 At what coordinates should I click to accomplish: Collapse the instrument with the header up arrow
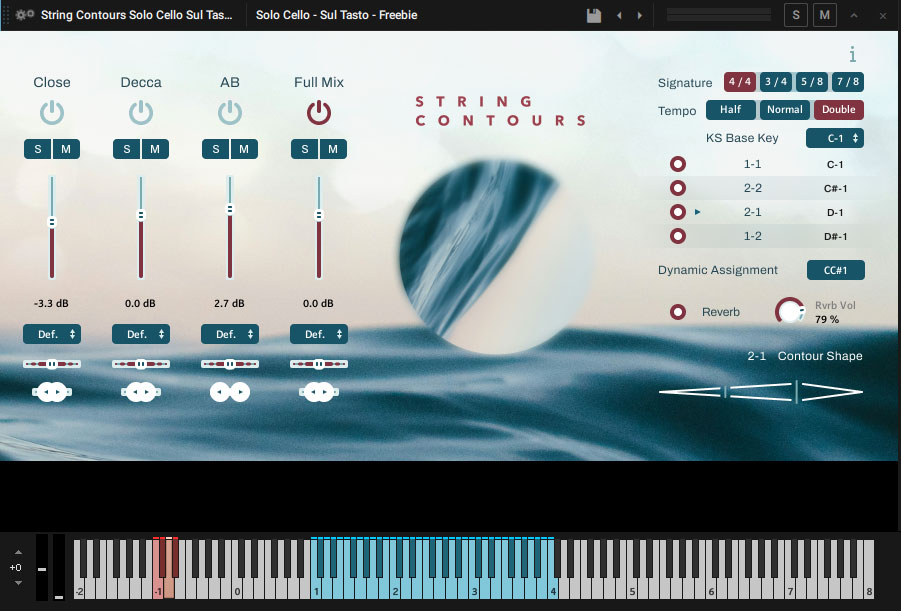[x=854, y=16]
